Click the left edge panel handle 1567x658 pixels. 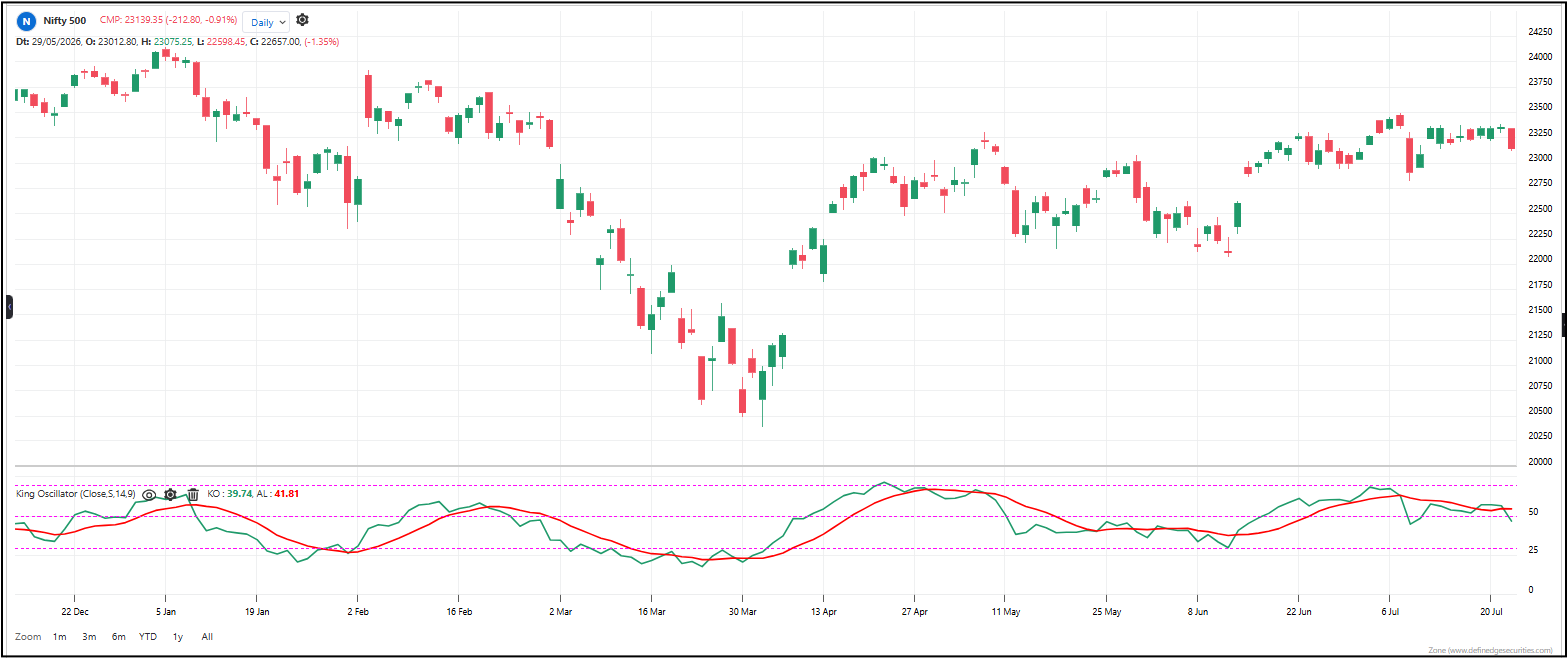(x=9, y=306)
